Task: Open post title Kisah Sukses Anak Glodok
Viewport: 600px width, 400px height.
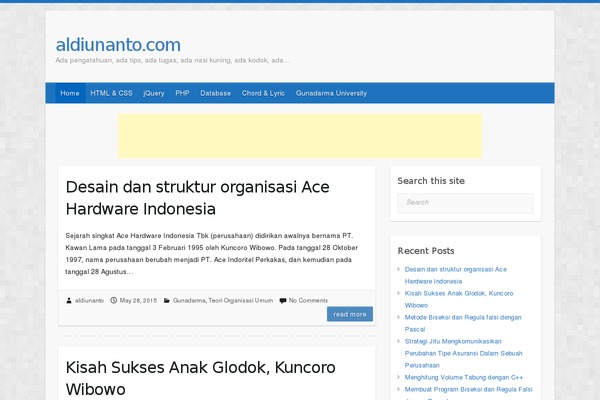Action: click(201, 378)
